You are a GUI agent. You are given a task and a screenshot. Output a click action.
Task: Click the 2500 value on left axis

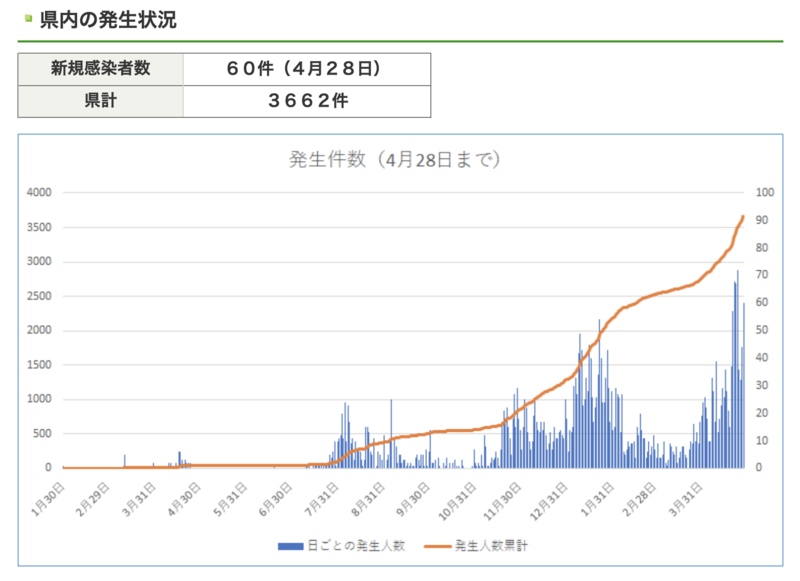(x=37, y=296)
